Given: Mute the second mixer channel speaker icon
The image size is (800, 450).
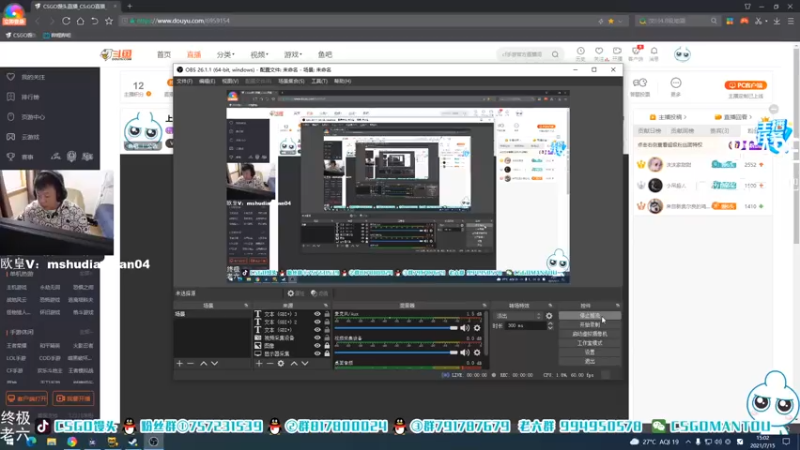Looking at the screenshot, I should (x=465, y=353).
